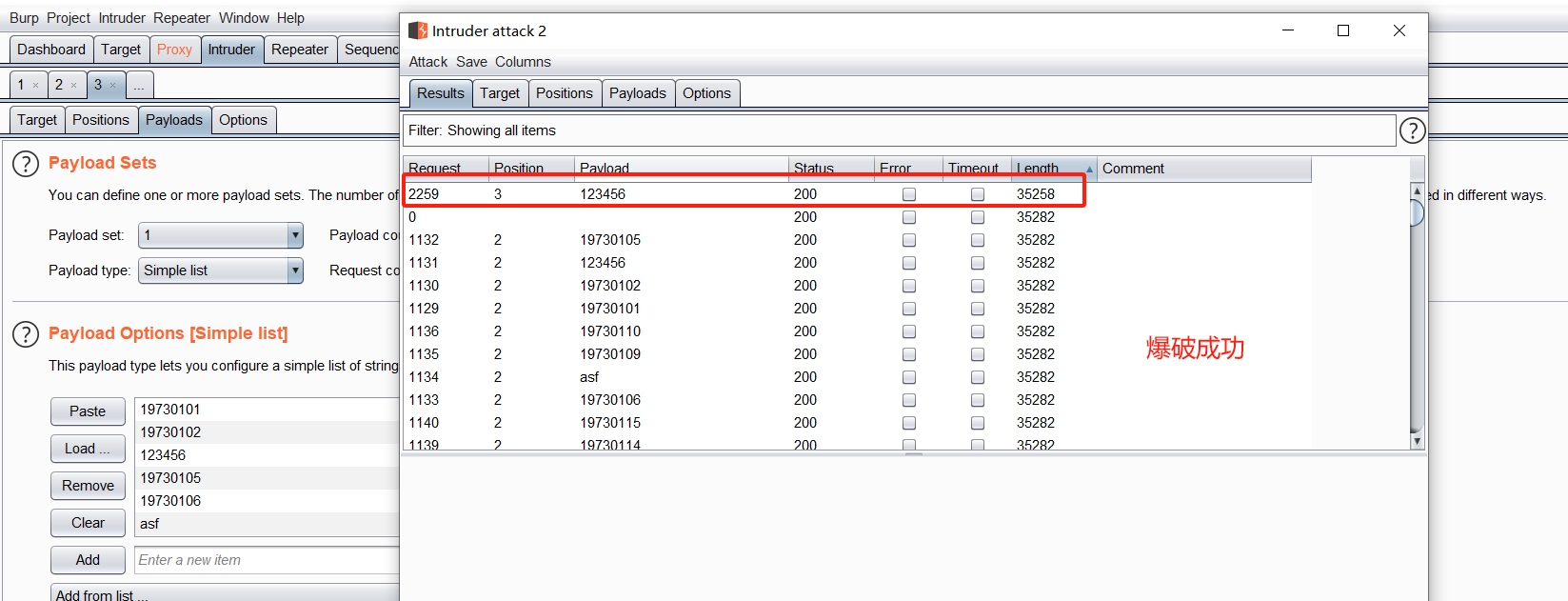Toggle Error checkbox for request 1130

[x=909, y=286]
